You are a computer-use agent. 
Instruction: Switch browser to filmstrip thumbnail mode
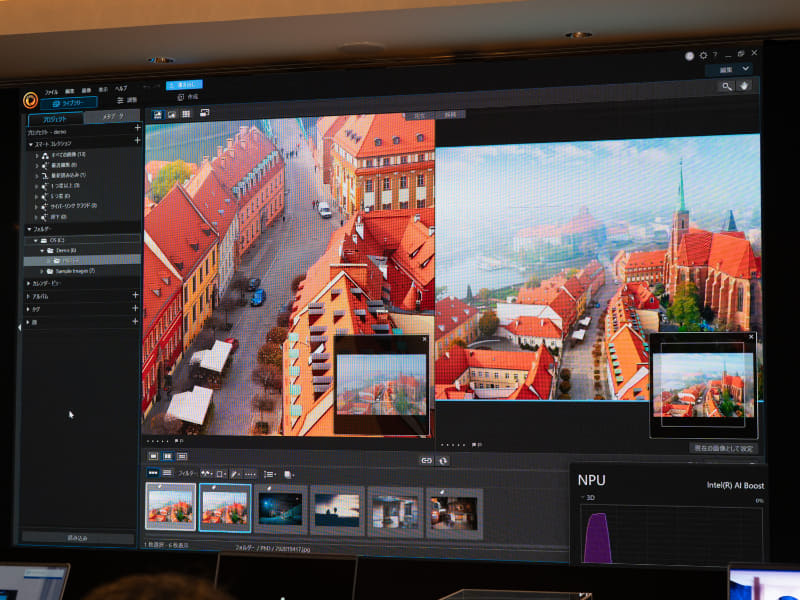pos(153,473)
